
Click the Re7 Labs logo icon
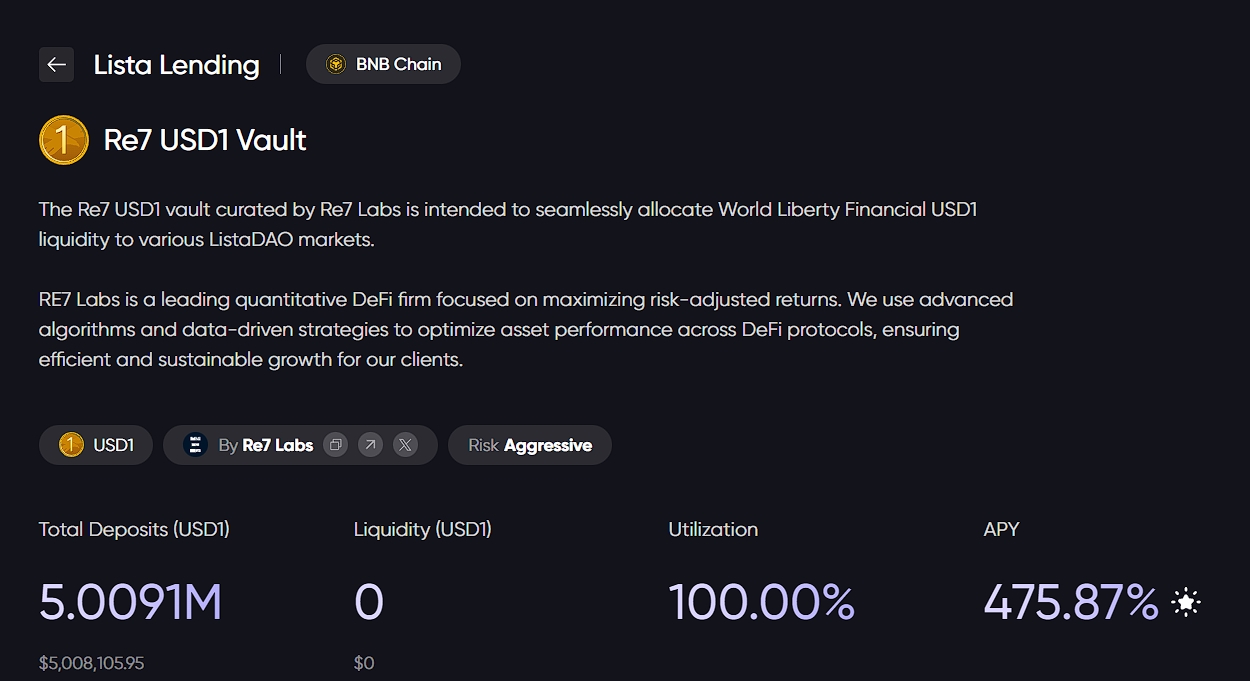[x=196, y=445]
